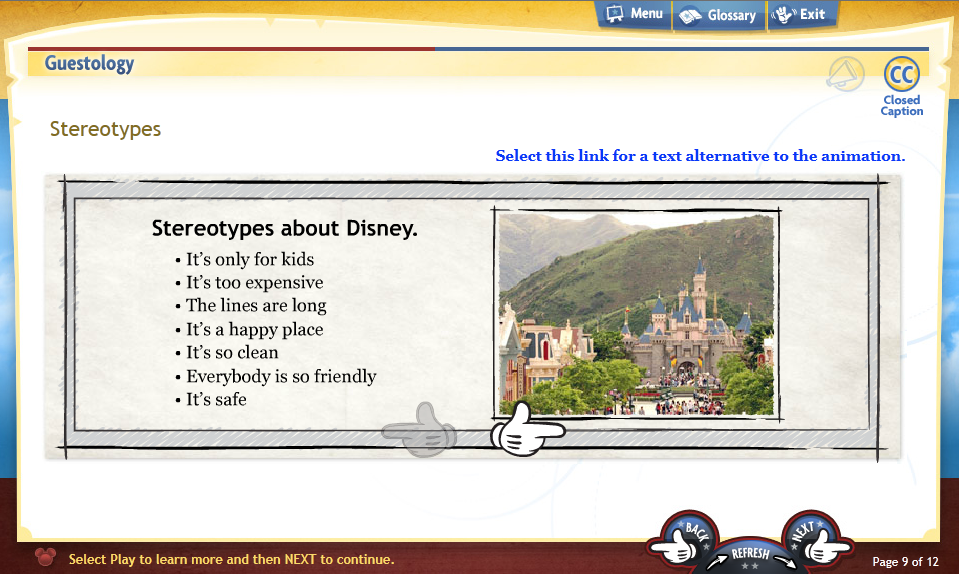Viewport: 959px width, 574px height.
Task: Click the bullet 'It's safe'
Action: pos(211,400)
